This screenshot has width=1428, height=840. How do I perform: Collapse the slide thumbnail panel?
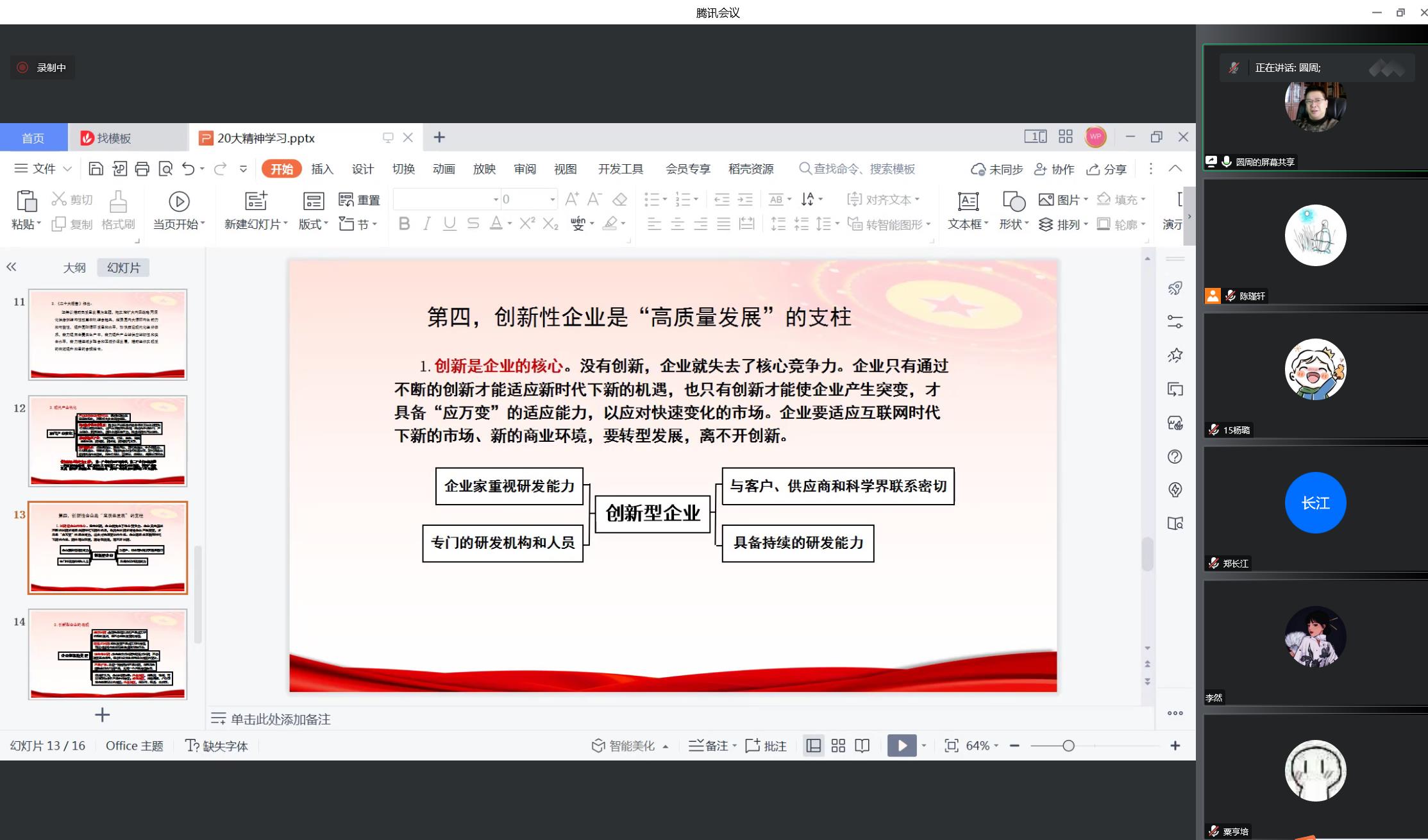[12, 267]
